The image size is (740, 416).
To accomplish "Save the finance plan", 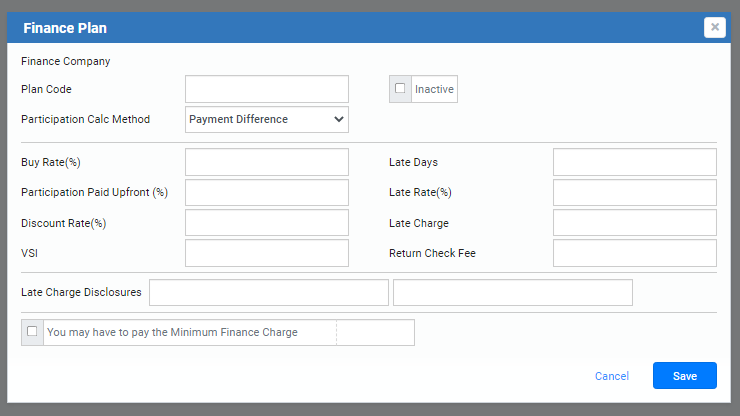I will point(685,376).
